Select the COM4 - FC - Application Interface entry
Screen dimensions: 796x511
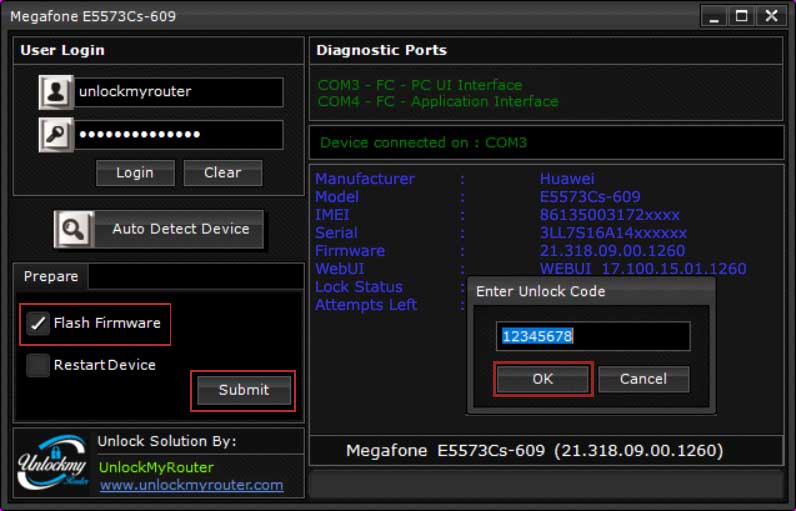(438, 102)
